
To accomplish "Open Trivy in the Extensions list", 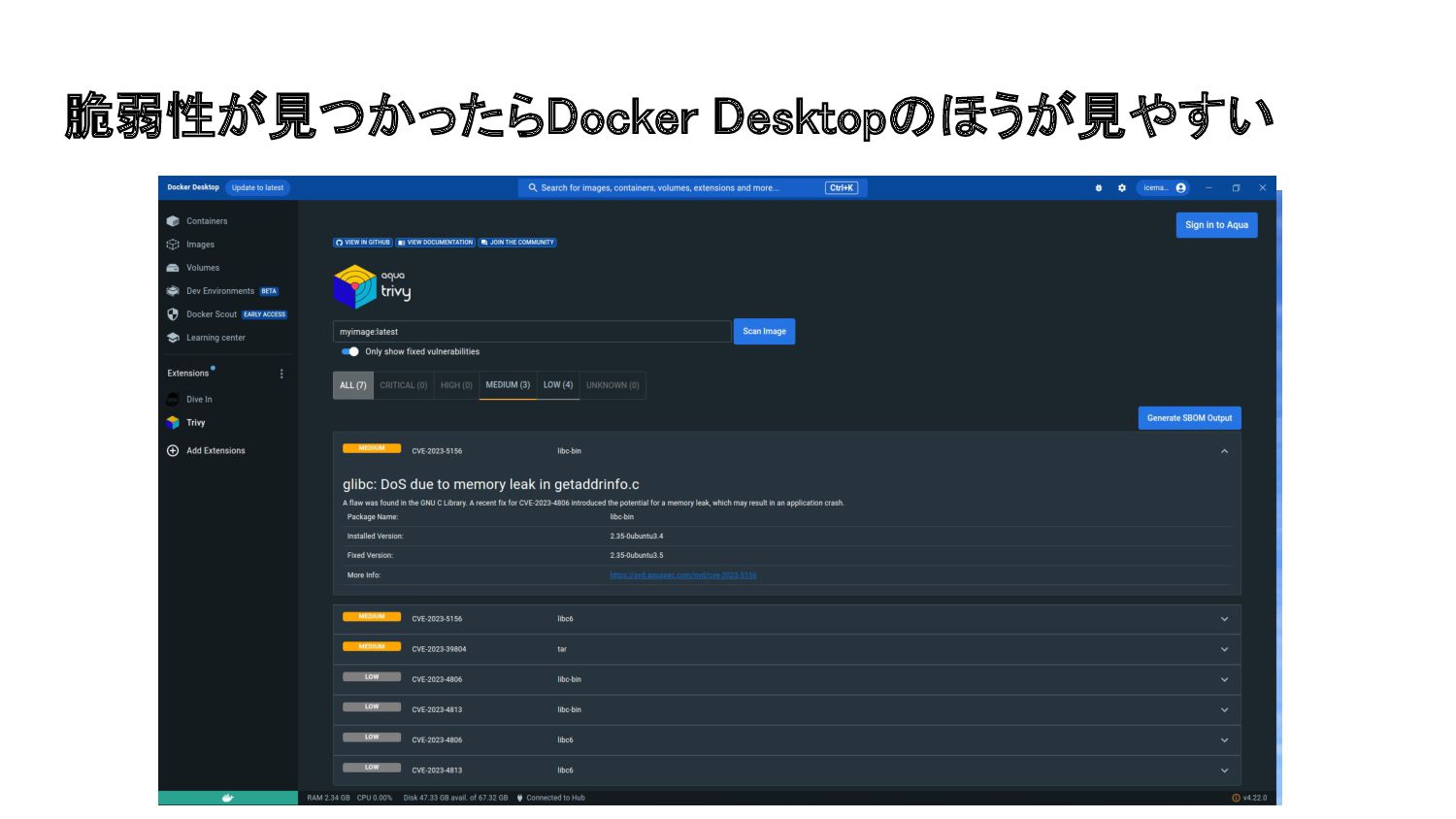I will pos(196,423).
